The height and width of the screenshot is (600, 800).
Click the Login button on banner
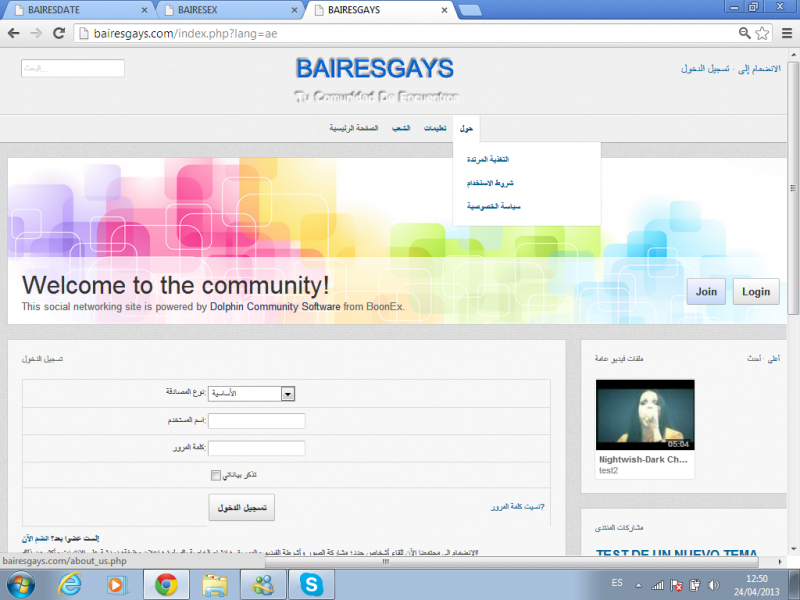[756, 292]
